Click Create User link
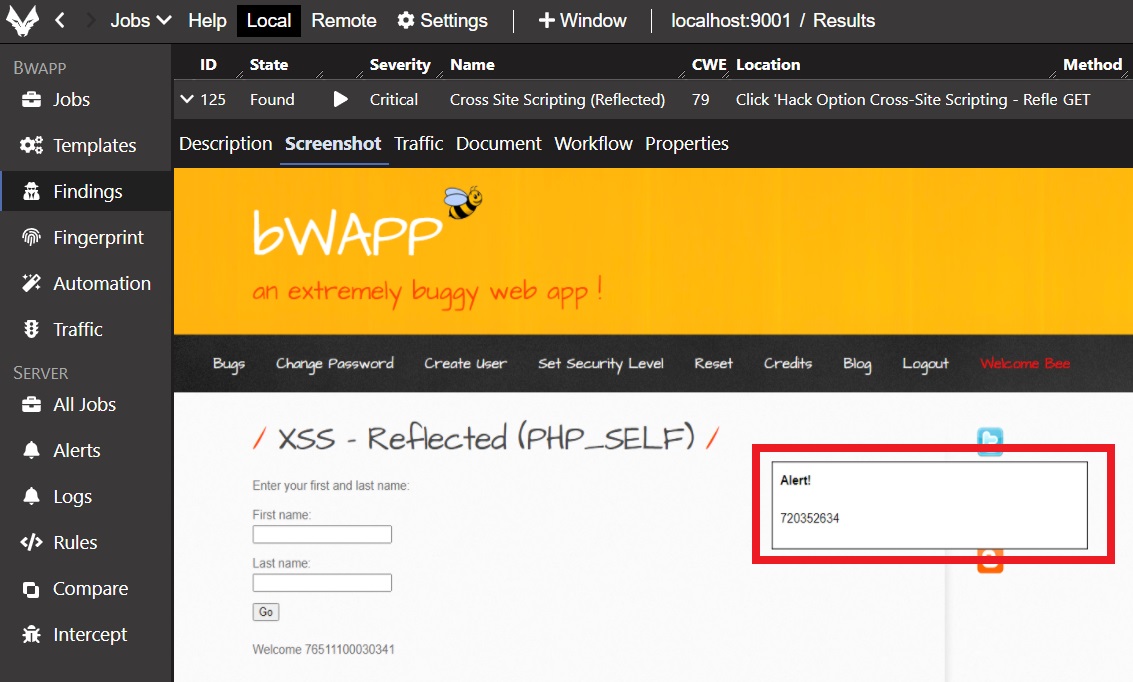 point(465,363)
